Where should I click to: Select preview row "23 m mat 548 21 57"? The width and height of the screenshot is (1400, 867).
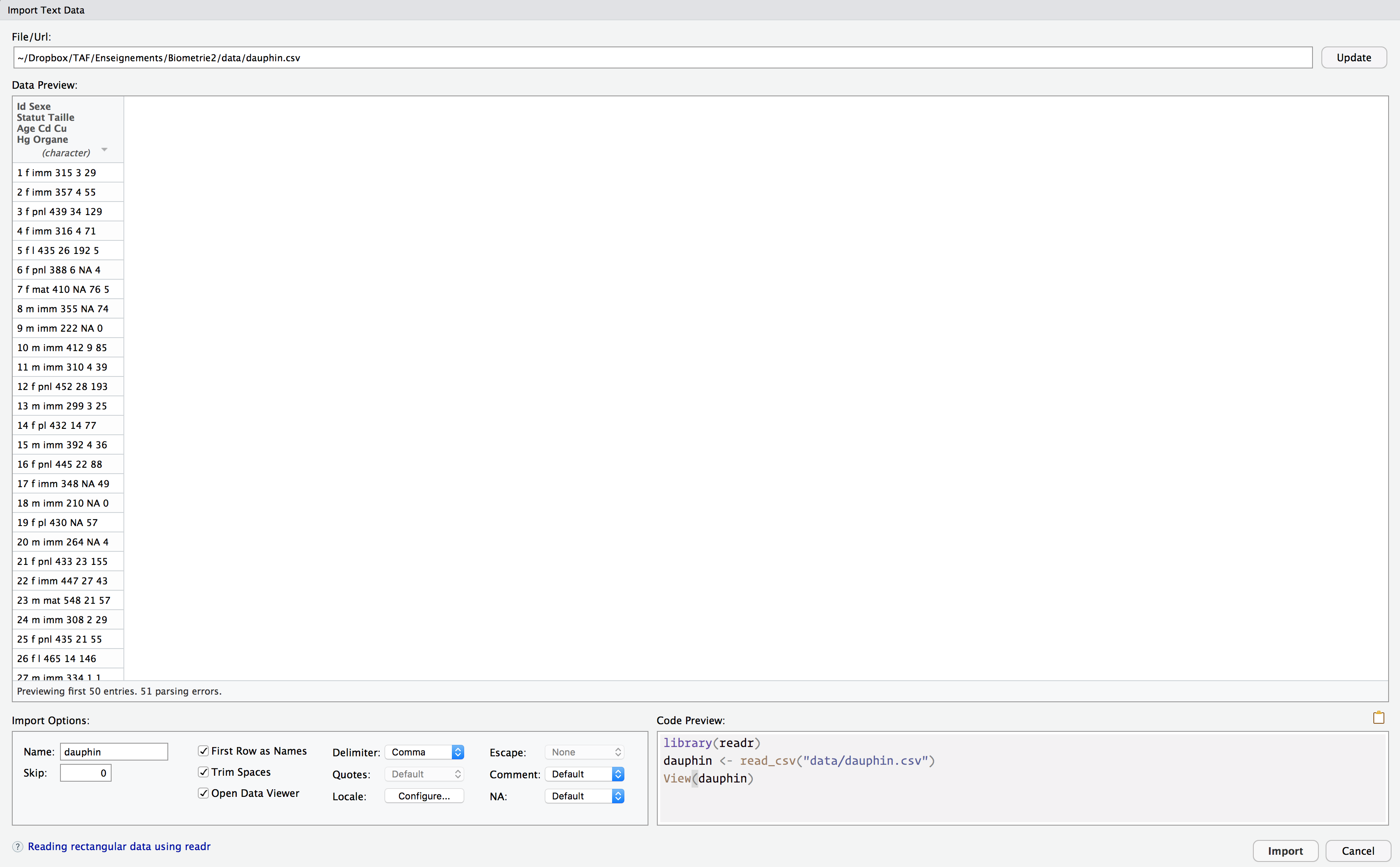click(68, 600)
